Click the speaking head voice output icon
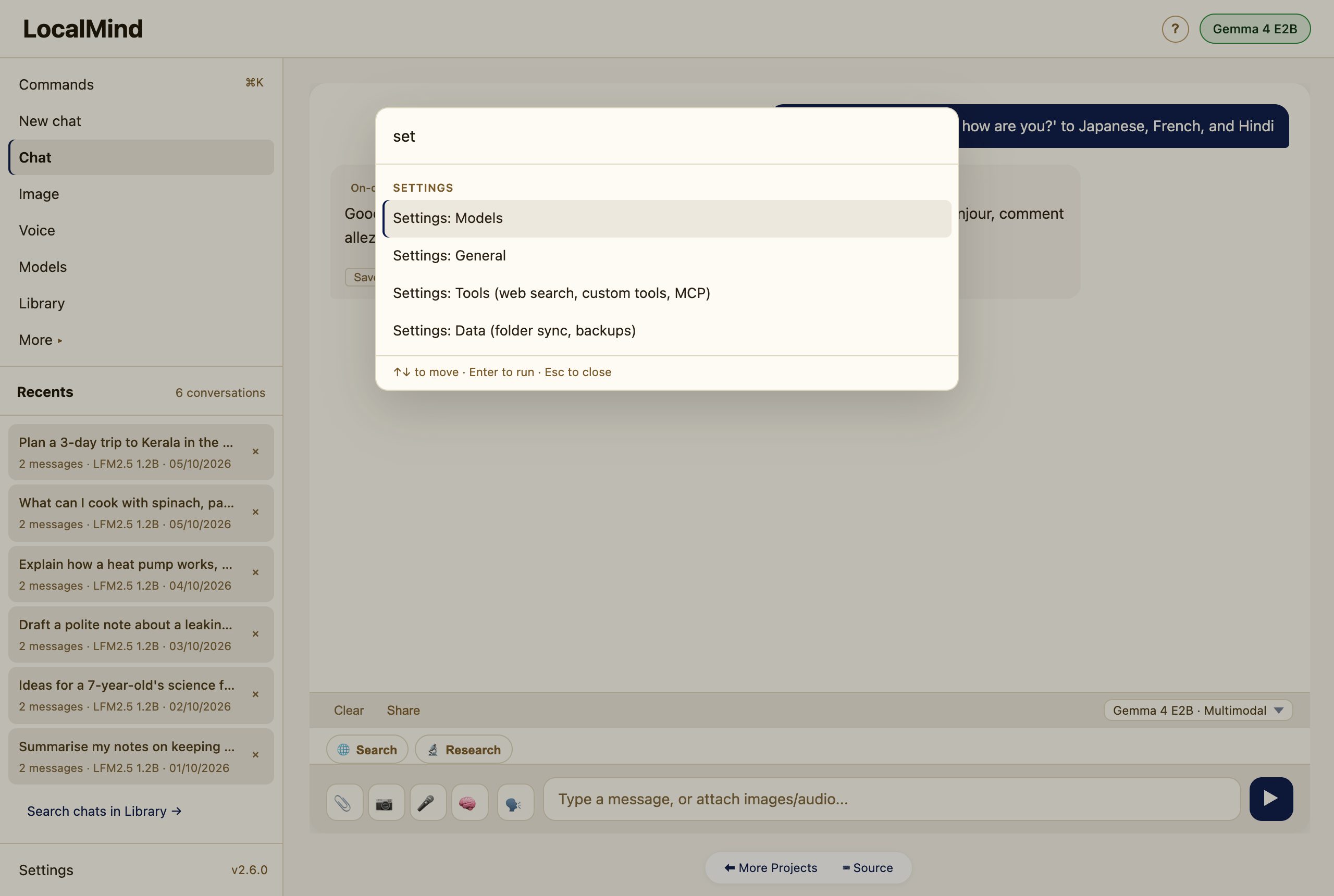 click(515, 803)
